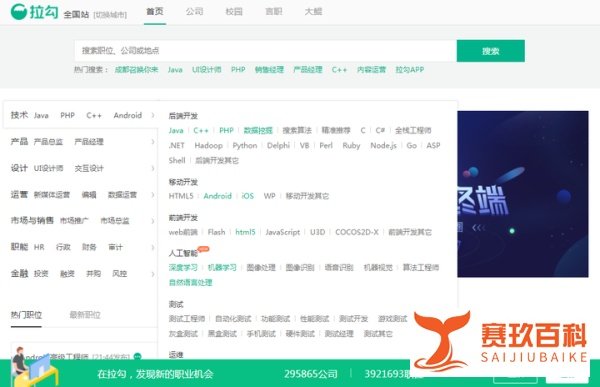Click UI设计师 in the 热门搜索 row
600x387 pixels.
point(207,70)
